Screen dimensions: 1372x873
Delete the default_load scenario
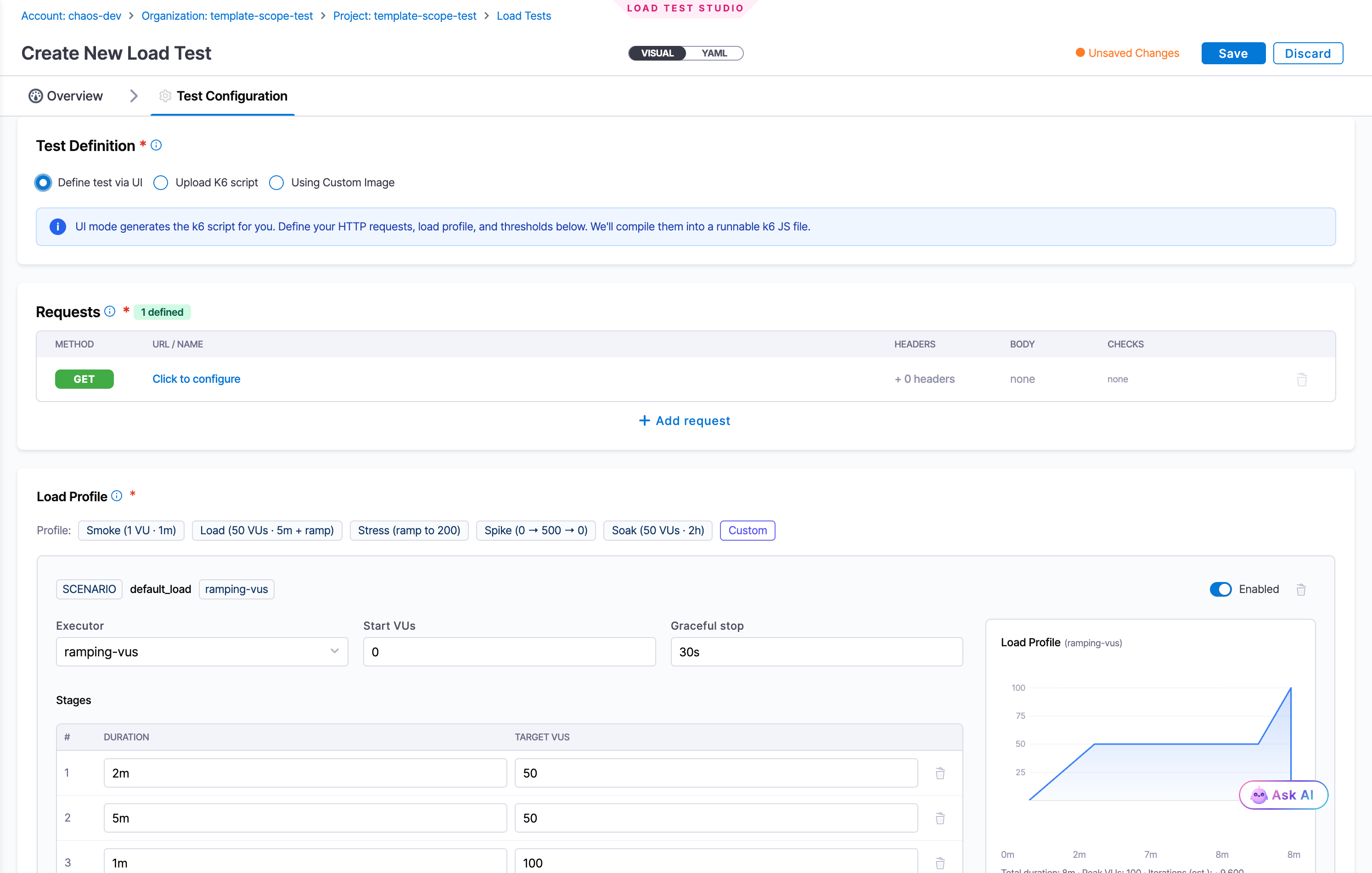click(x=1301, y=589)
